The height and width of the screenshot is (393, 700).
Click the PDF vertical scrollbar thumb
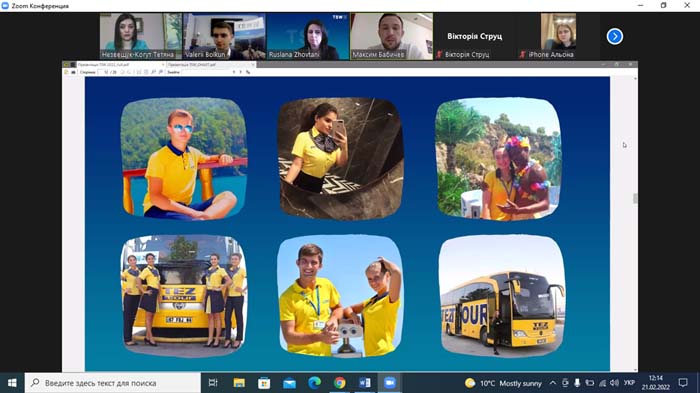(635, 198)
